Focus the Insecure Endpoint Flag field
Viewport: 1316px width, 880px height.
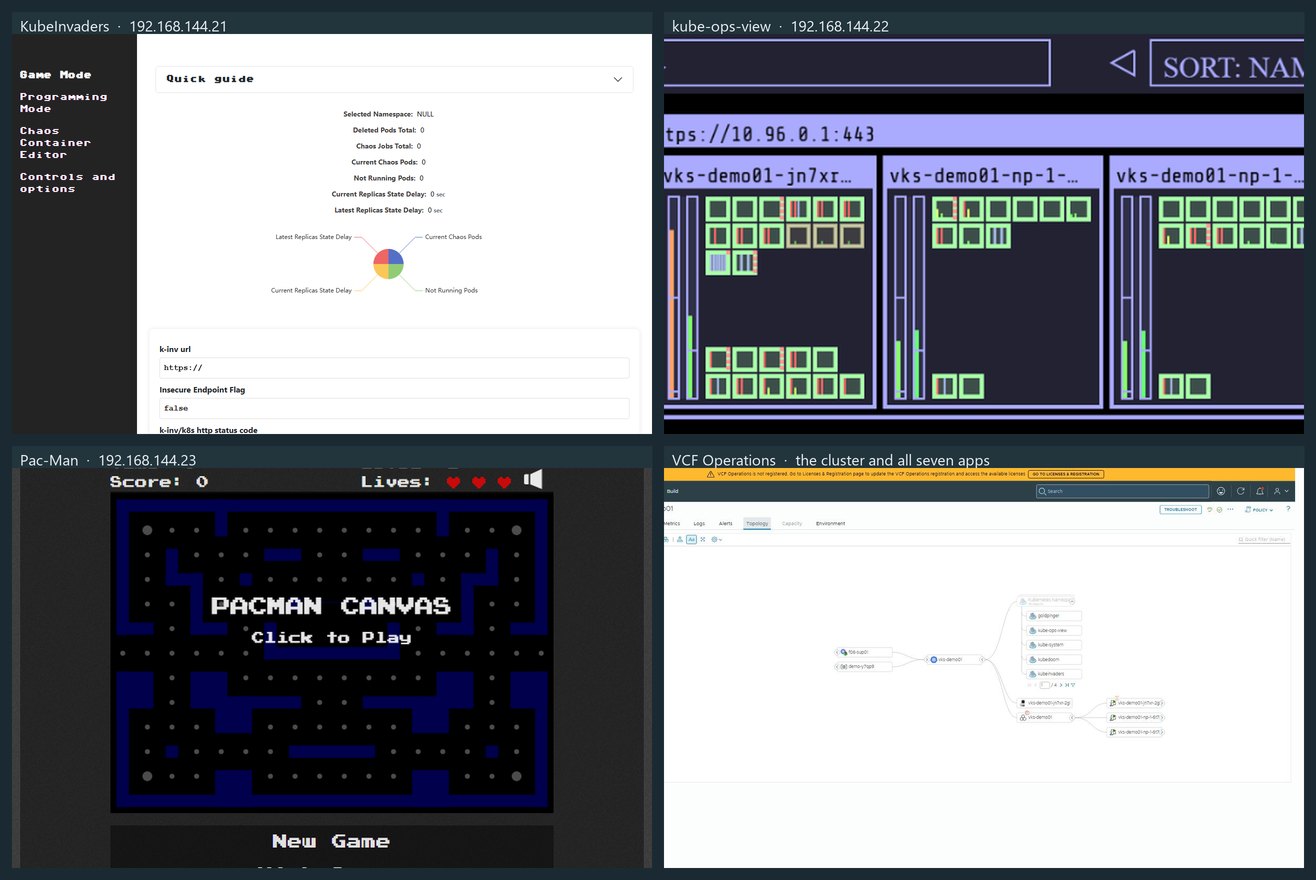coord(394,408)
